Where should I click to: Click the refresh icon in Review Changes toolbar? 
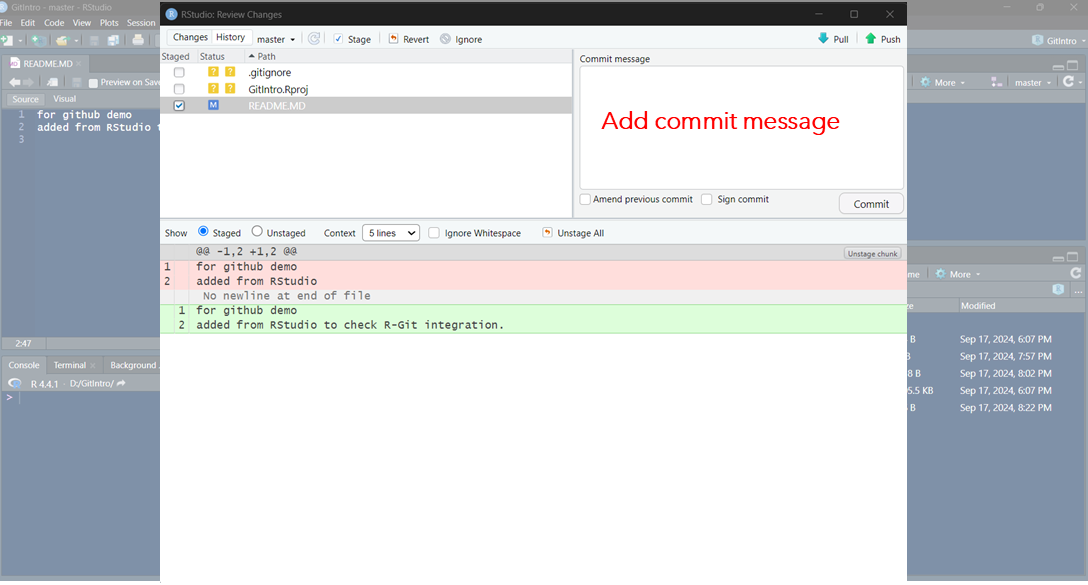[314, 39]
